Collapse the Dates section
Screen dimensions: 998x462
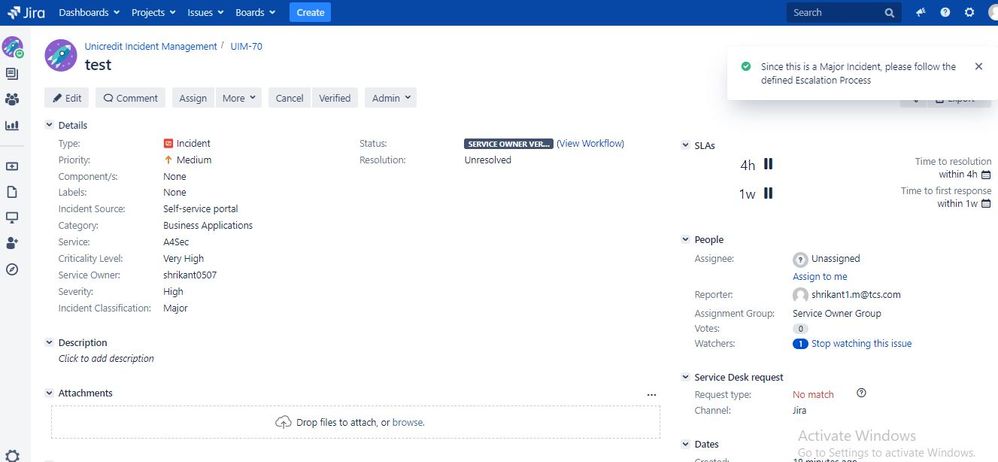(x=685, y=444)
